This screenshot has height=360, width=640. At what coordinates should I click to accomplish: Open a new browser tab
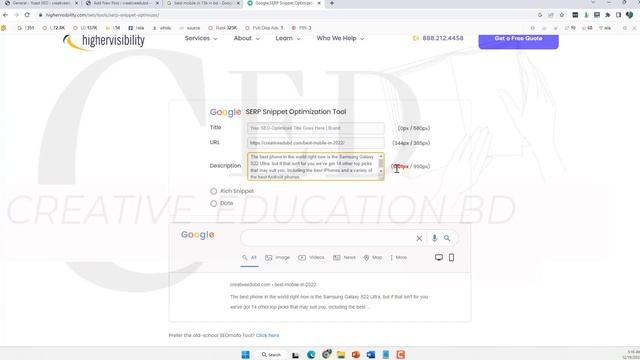pos(332,3)
